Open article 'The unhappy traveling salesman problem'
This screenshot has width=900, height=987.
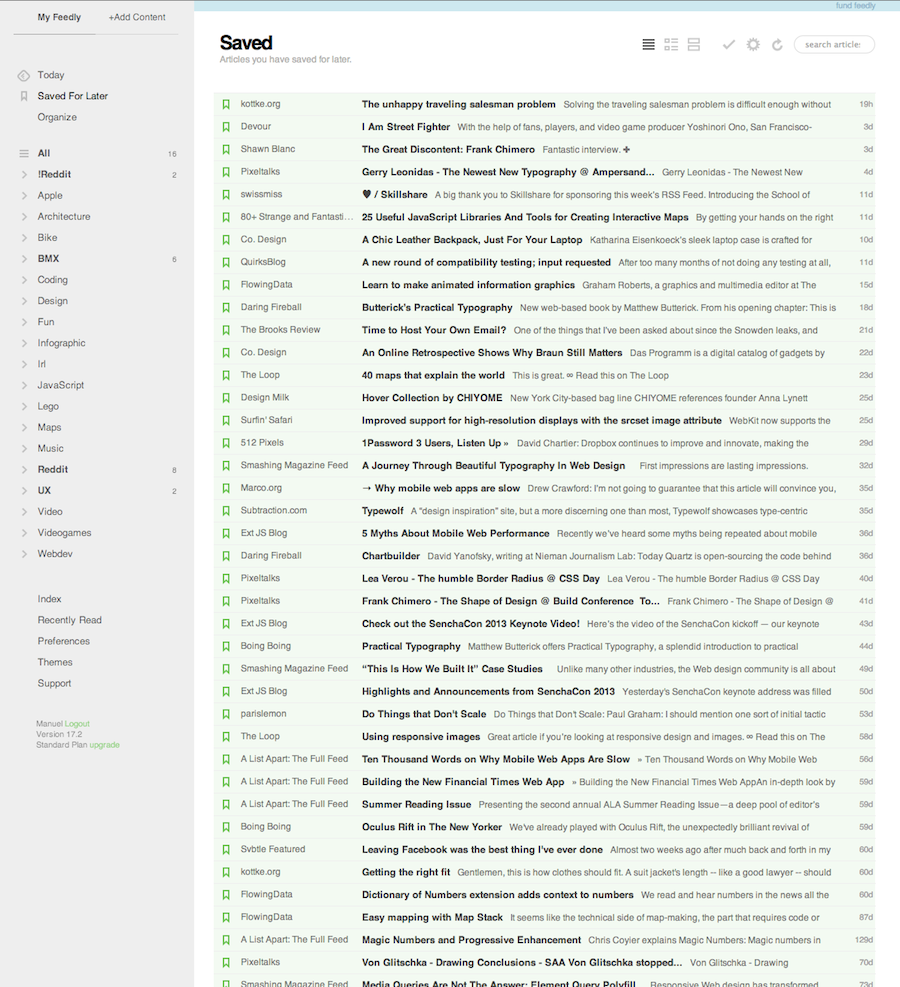pos(459,104)
